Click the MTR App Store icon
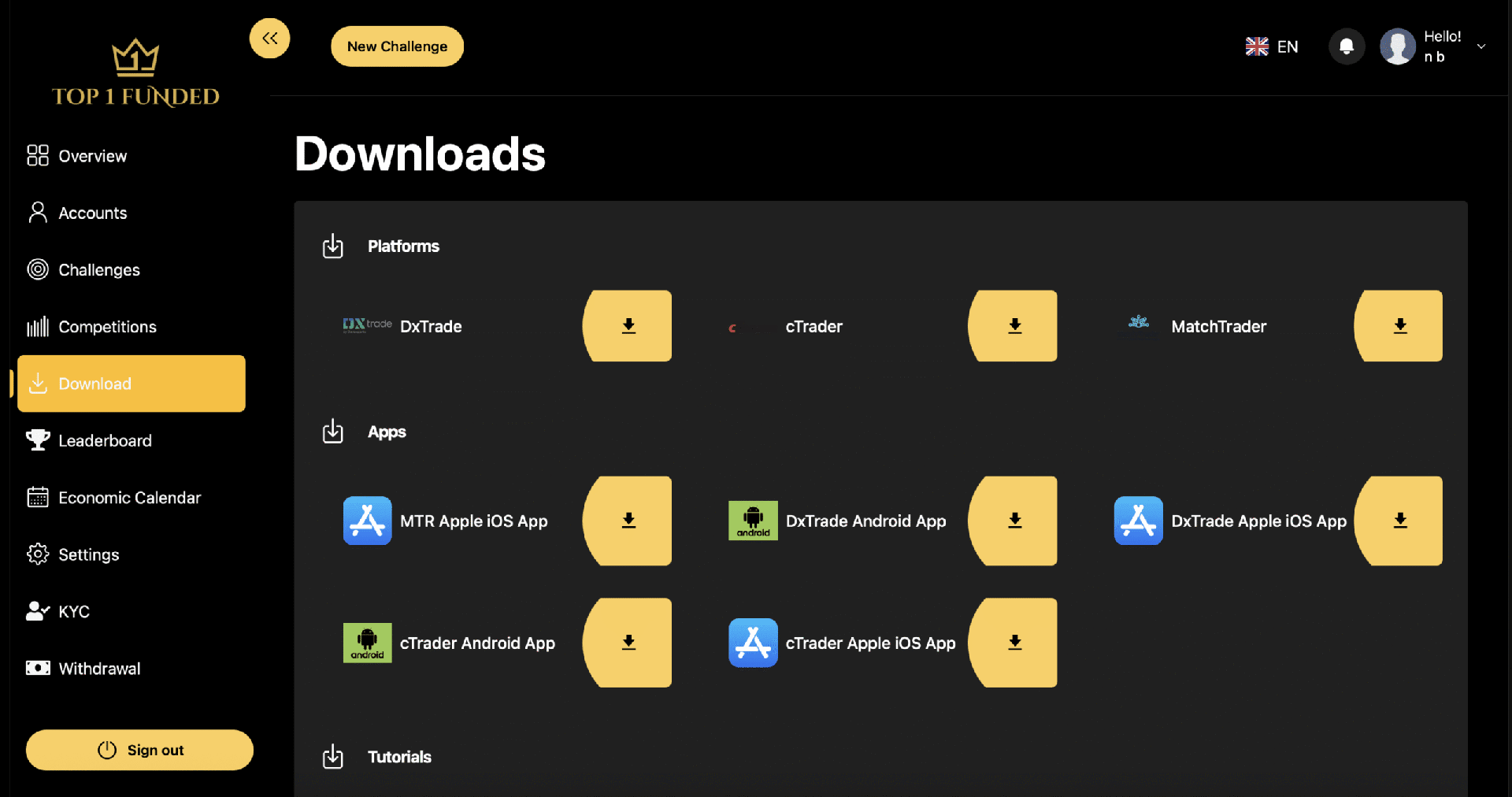 pyautogui.click(x=367, y=521)
